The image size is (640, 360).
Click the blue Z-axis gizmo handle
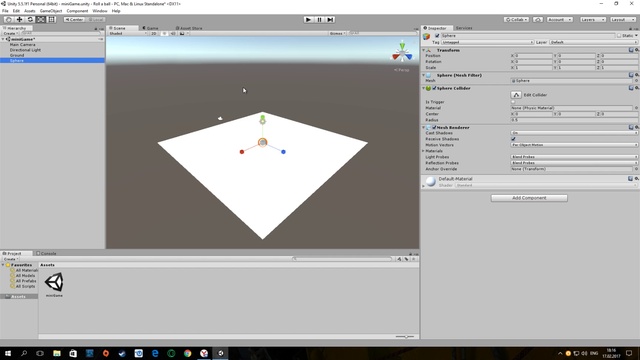(283, 152)
